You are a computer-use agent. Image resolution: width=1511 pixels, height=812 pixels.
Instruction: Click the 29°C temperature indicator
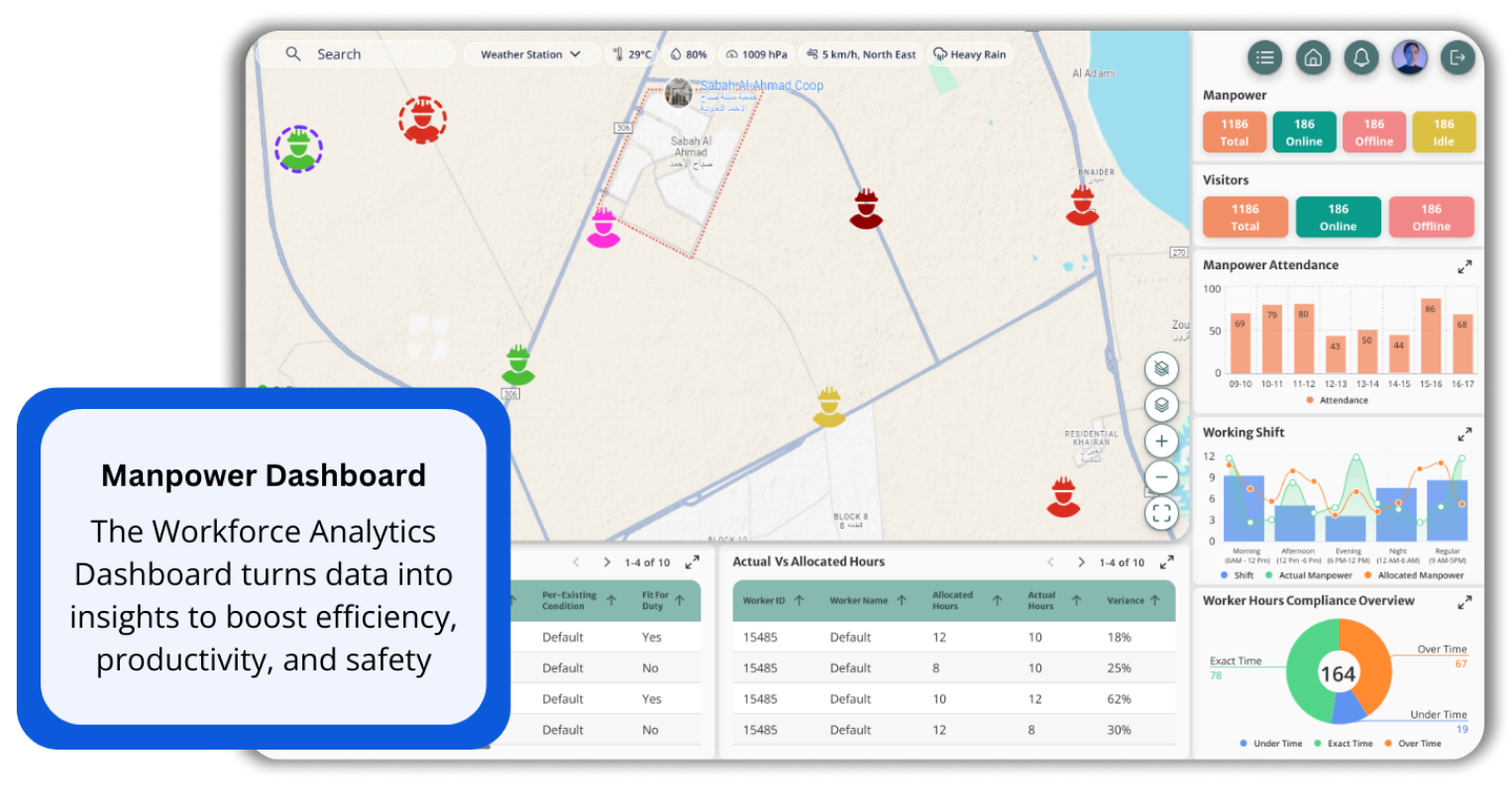pos(632,54)
